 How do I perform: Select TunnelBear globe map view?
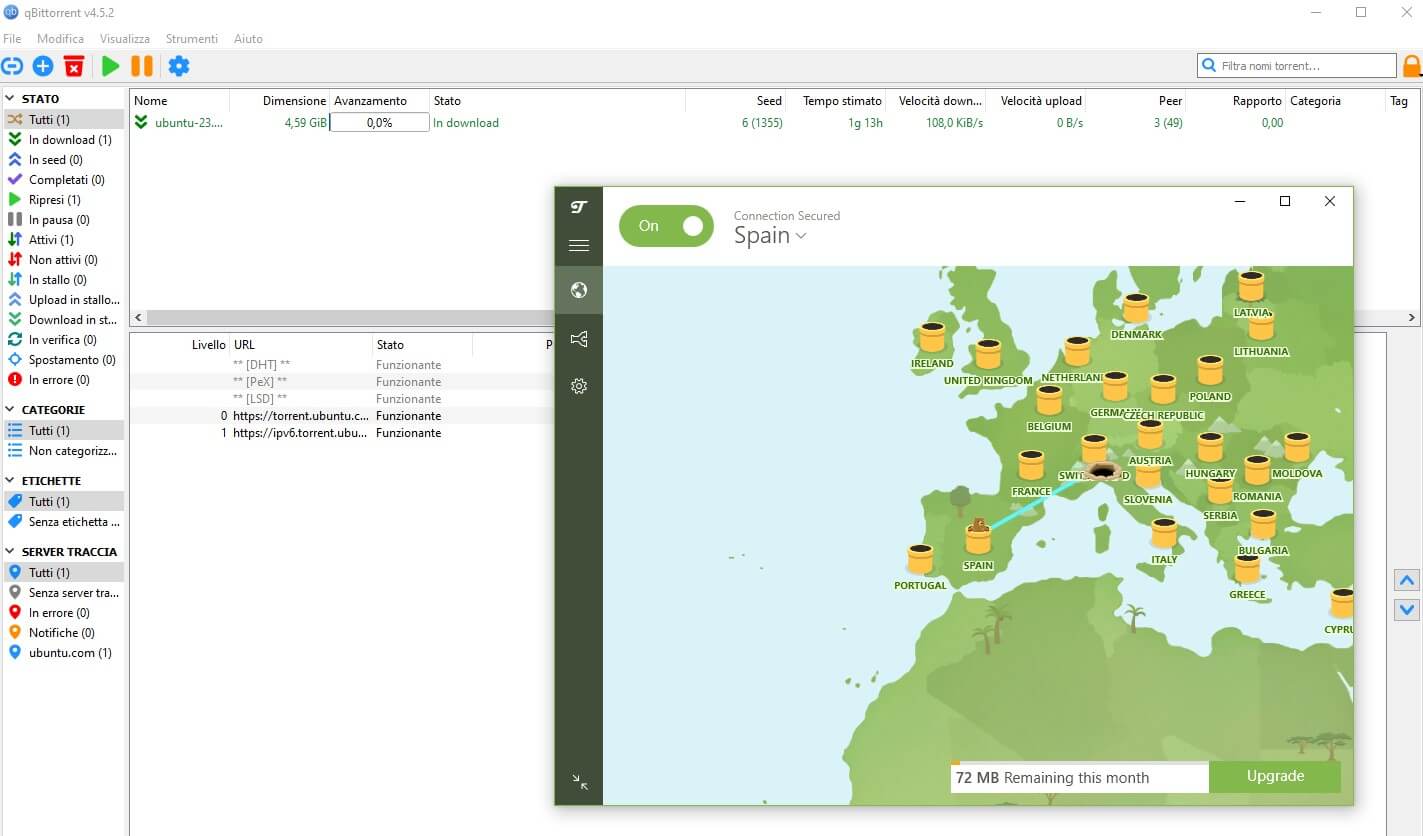pos(578,291)
